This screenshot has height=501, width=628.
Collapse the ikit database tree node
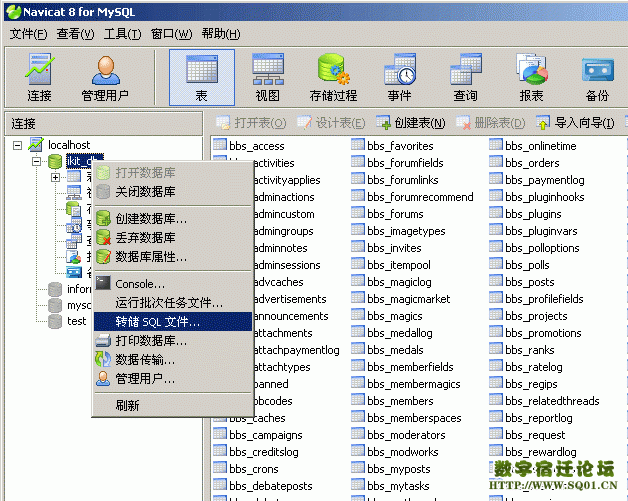[36, 161]
